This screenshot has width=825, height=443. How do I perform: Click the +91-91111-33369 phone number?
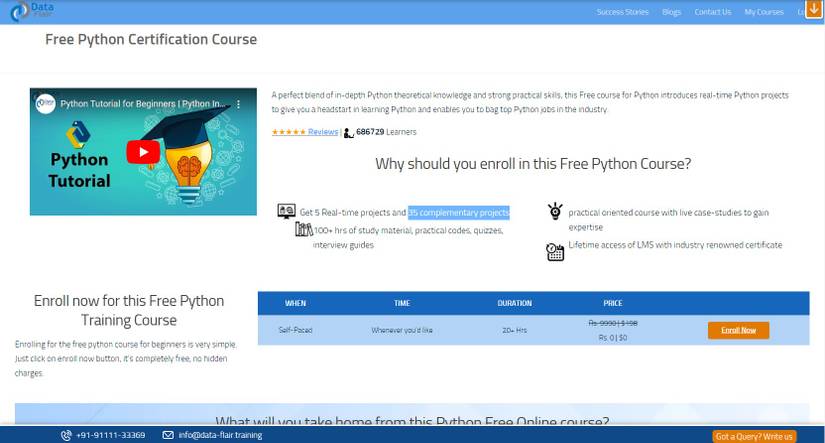(110, 435)
